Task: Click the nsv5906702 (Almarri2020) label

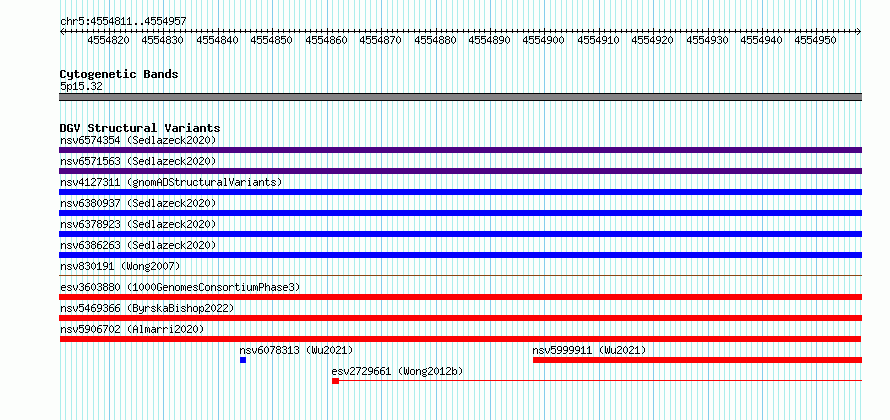Action: click(132, 329)
